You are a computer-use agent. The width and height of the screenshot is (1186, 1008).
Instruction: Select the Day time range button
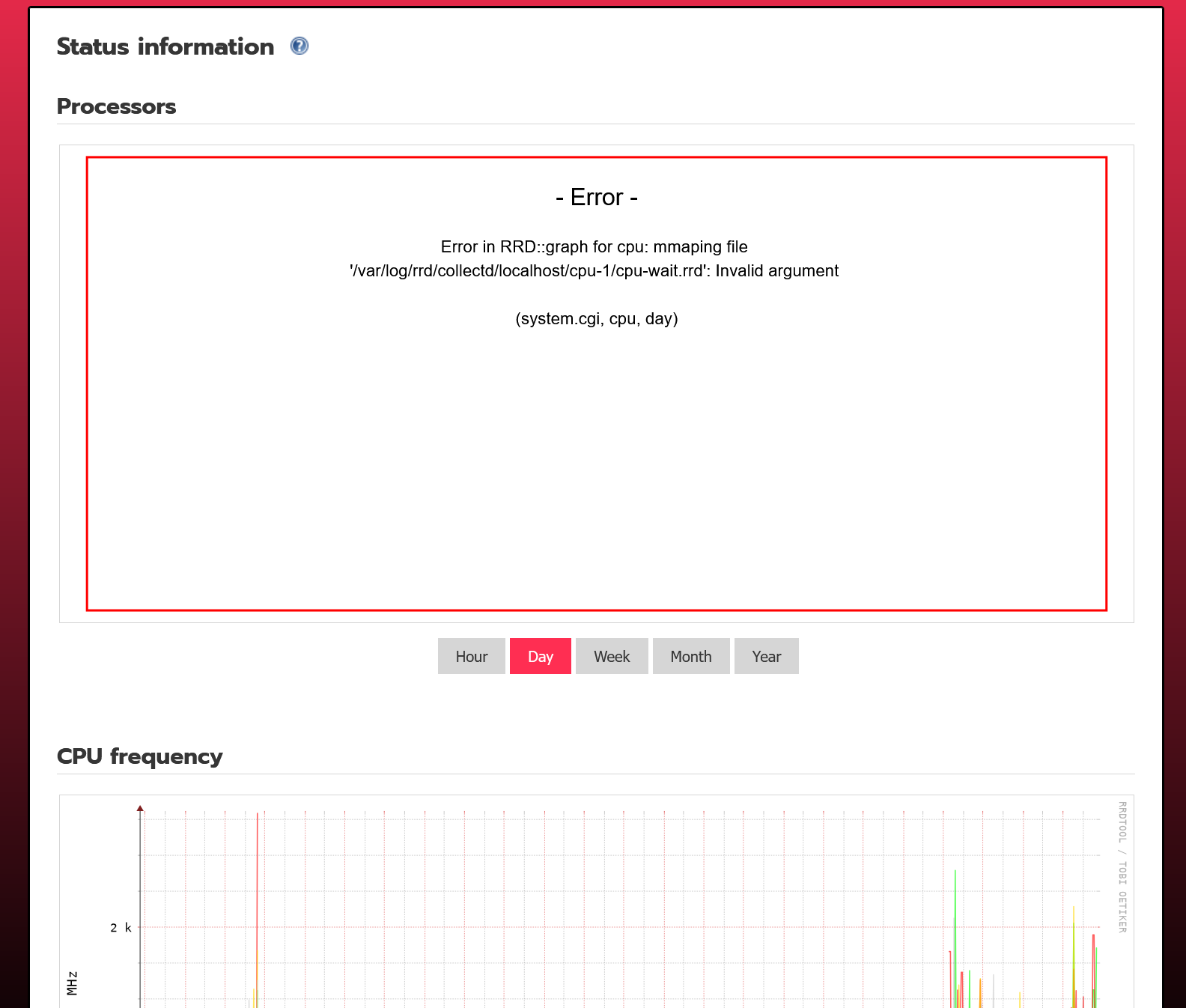pos(541,656)
